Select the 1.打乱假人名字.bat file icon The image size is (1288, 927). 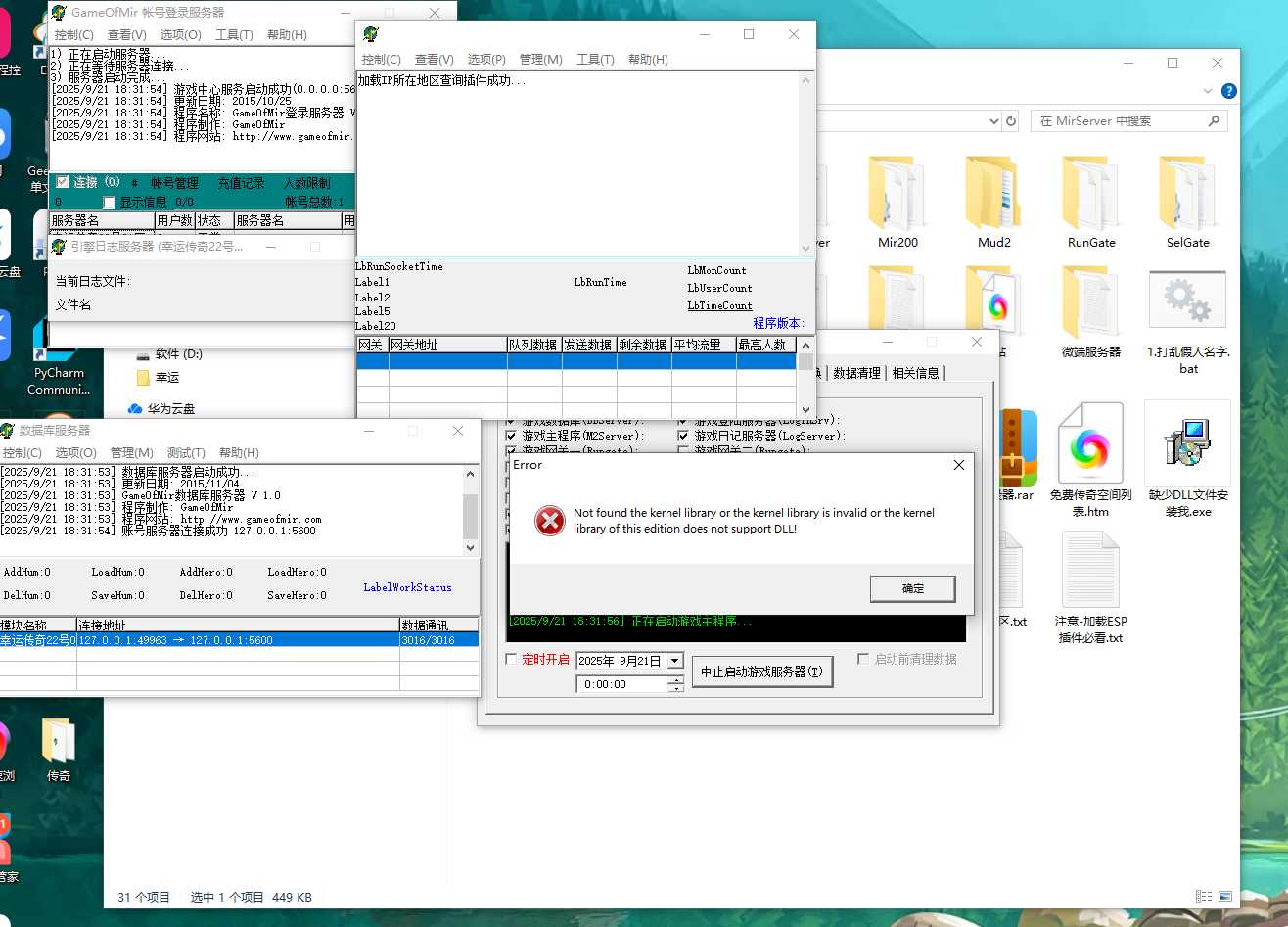pos(1187,301)
